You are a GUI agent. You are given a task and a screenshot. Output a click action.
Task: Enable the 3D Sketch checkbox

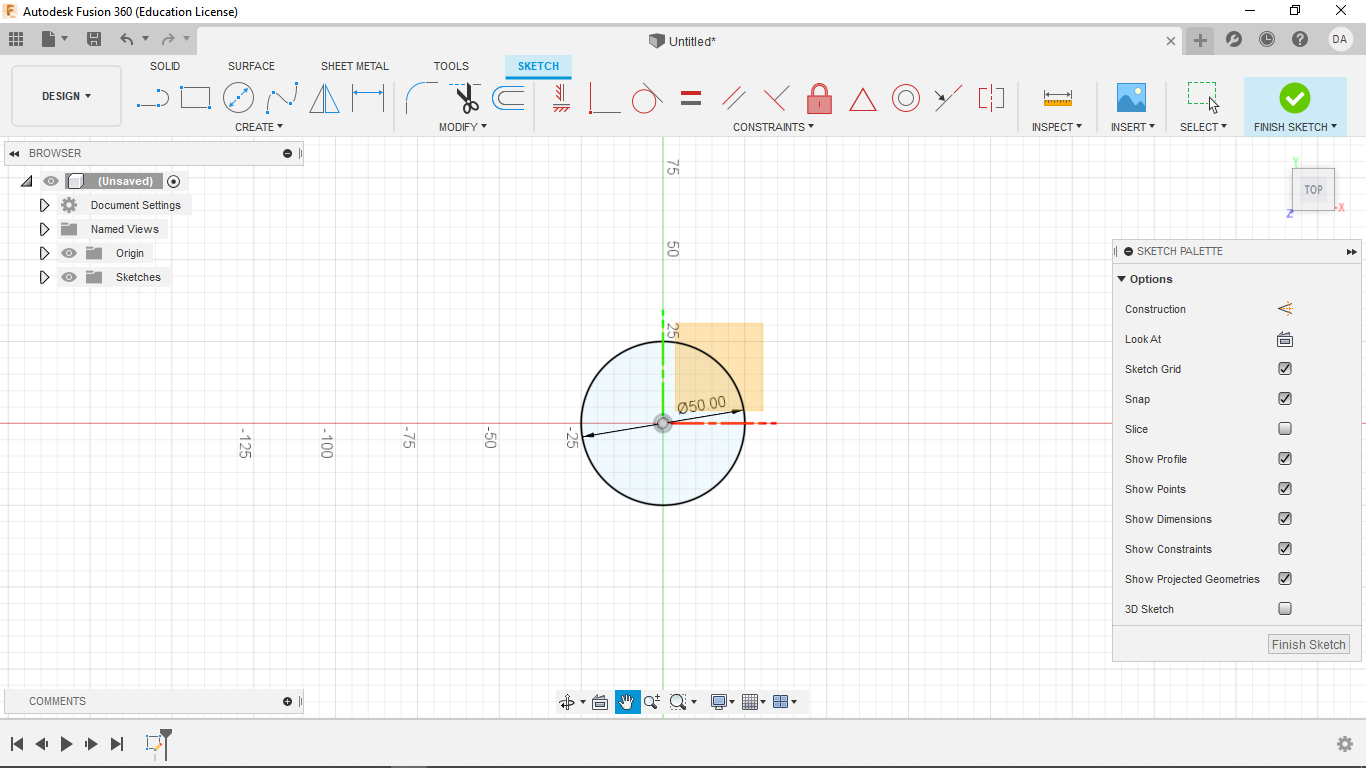[1285, 609]
